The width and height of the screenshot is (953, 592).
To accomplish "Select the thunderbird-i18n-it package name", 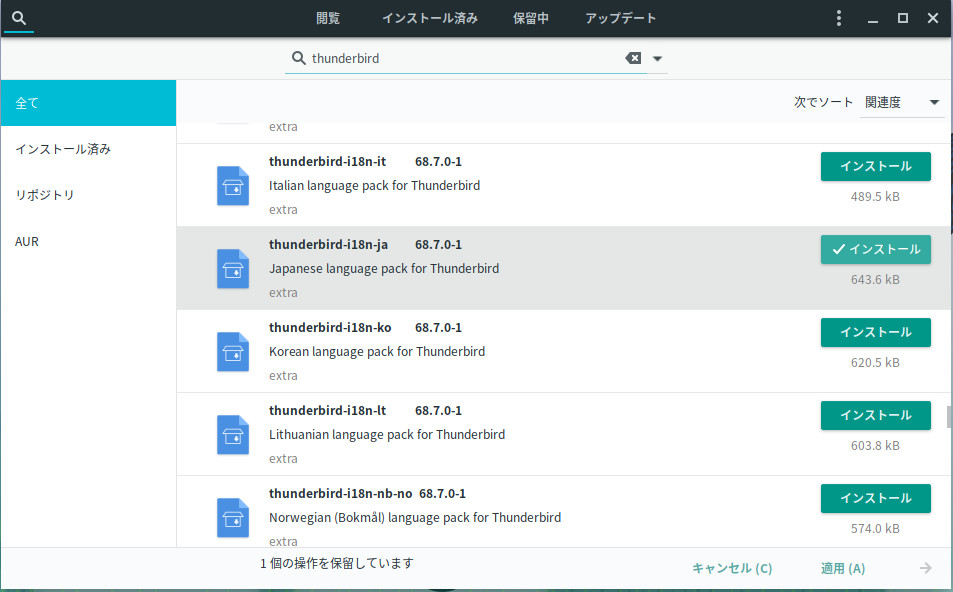I will (328, 162).
